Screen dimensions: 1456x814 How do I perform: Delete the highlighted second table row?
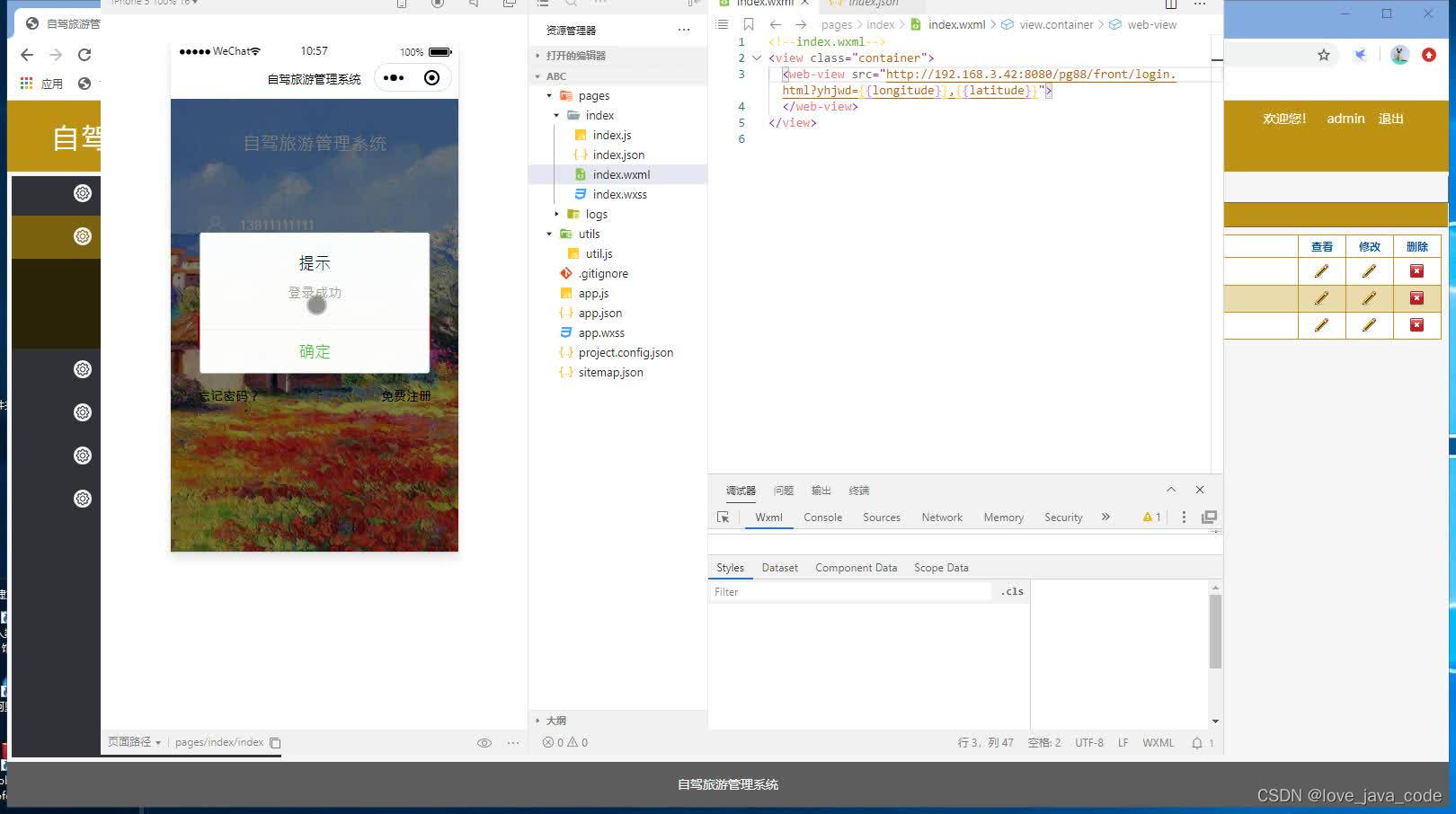click(1416, 298)
